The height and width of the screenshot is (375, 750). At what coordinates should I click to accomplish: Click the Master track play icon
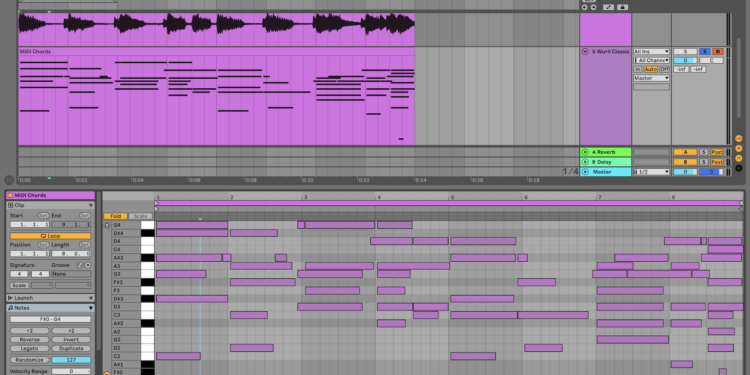[x=585, y=172]
